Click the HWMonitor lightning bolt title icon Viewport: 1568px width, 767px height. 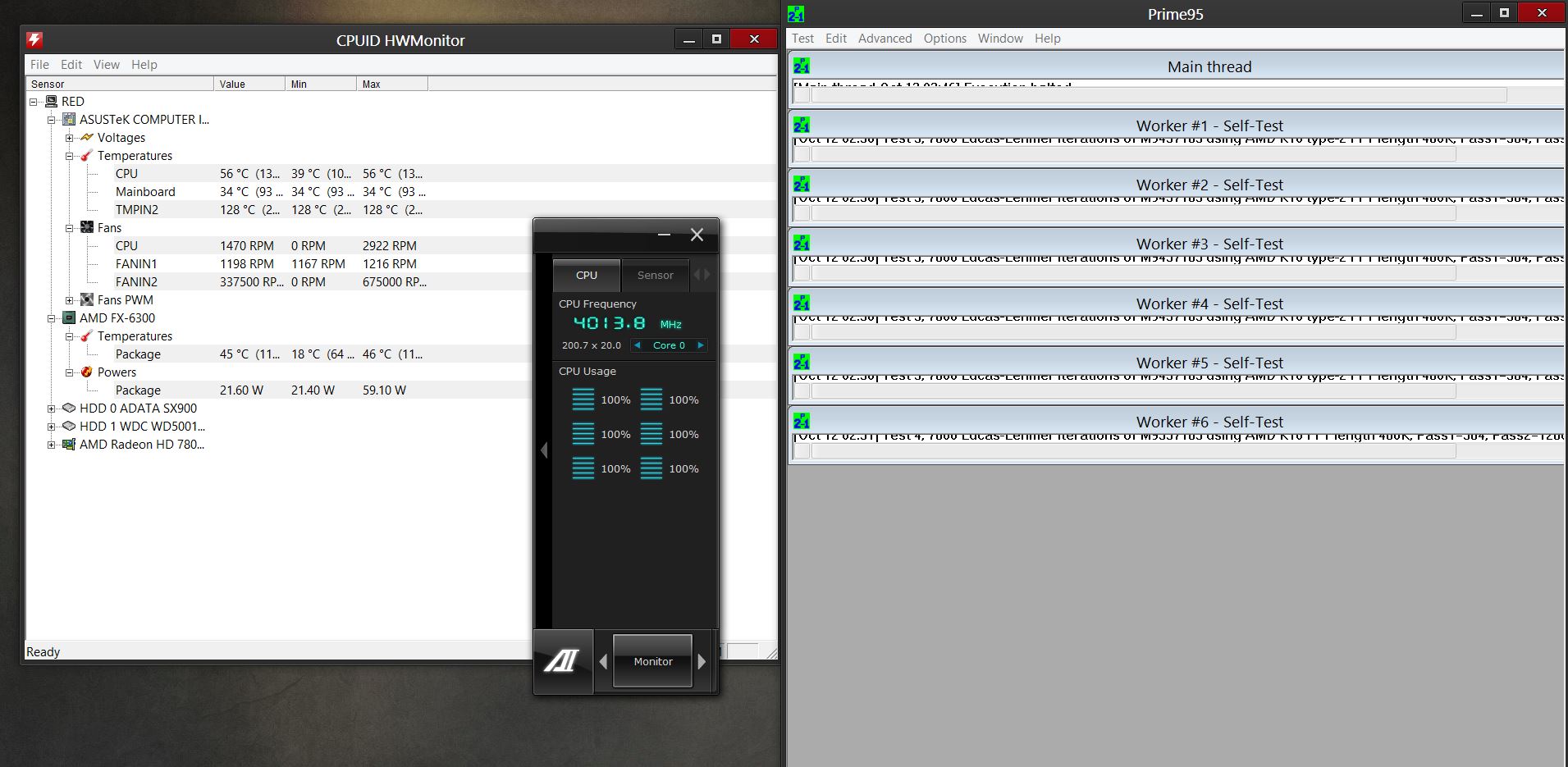tap(34, 39)
